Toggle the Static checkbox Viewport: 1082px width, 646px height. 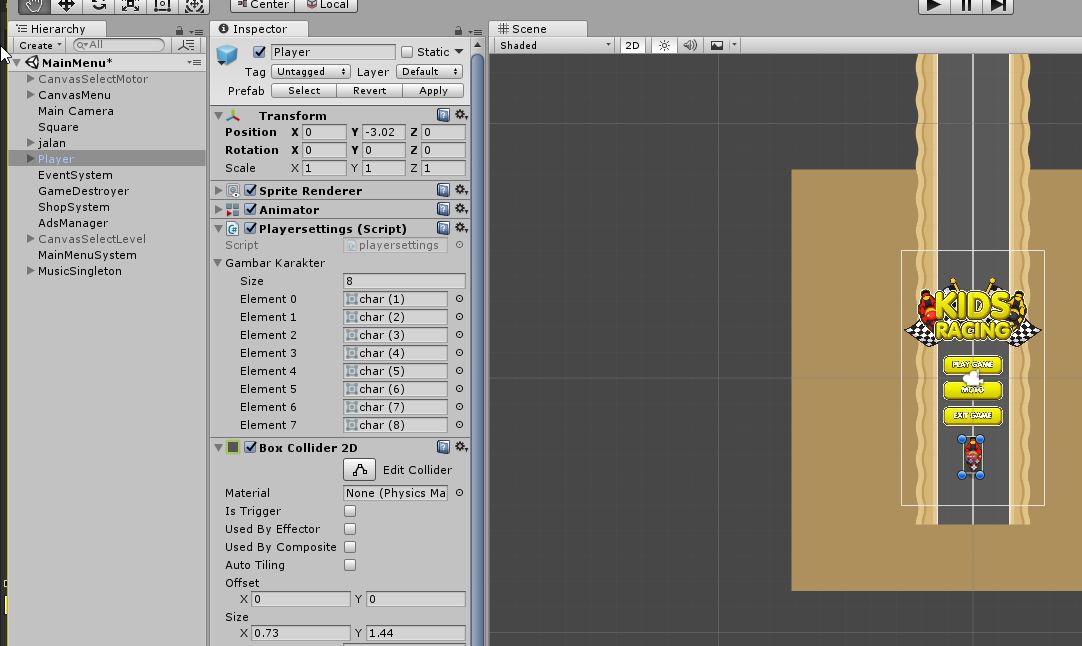click(x=407, y=52)
